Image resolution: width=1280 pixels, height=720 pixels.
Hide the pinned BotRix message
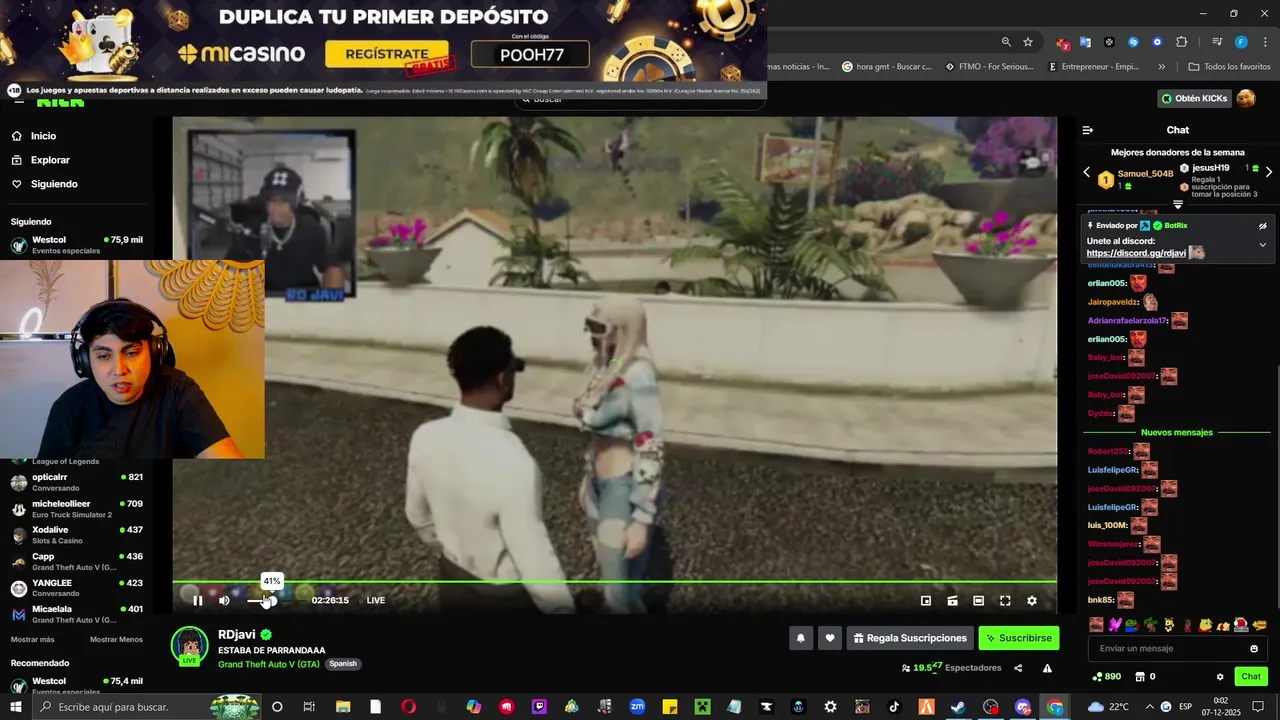point(1262,226)
